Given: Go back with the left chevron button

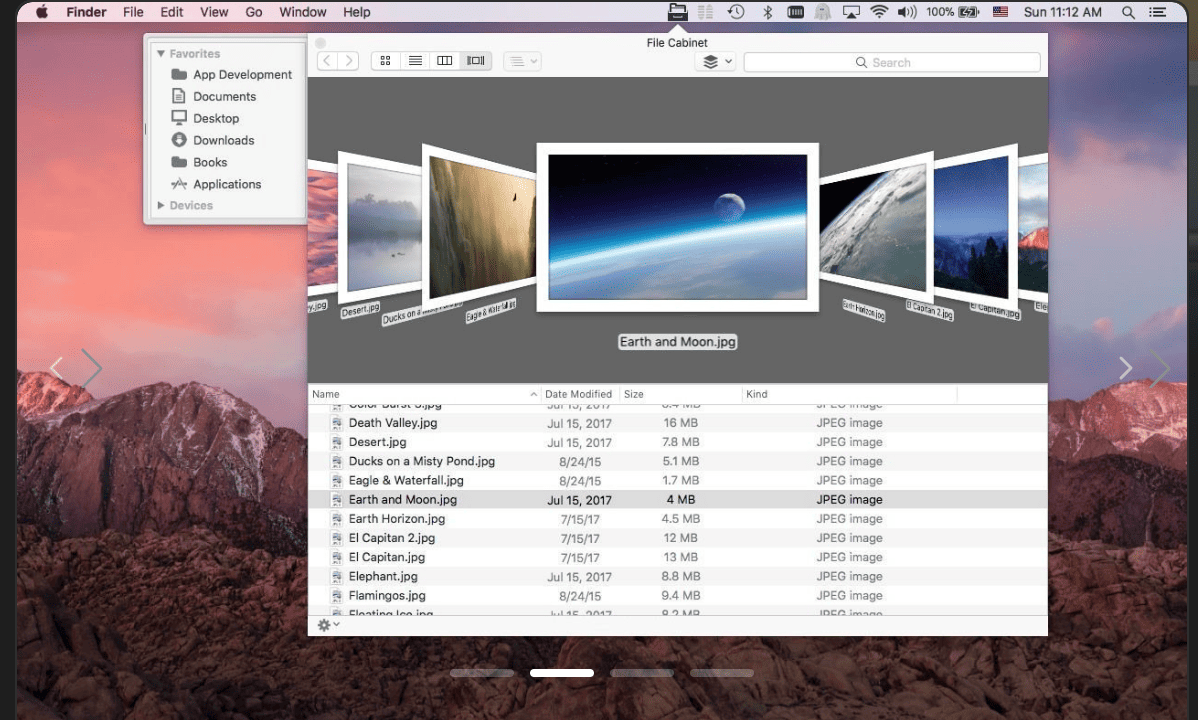Looking at the screenshot, I should pos(327,60).
